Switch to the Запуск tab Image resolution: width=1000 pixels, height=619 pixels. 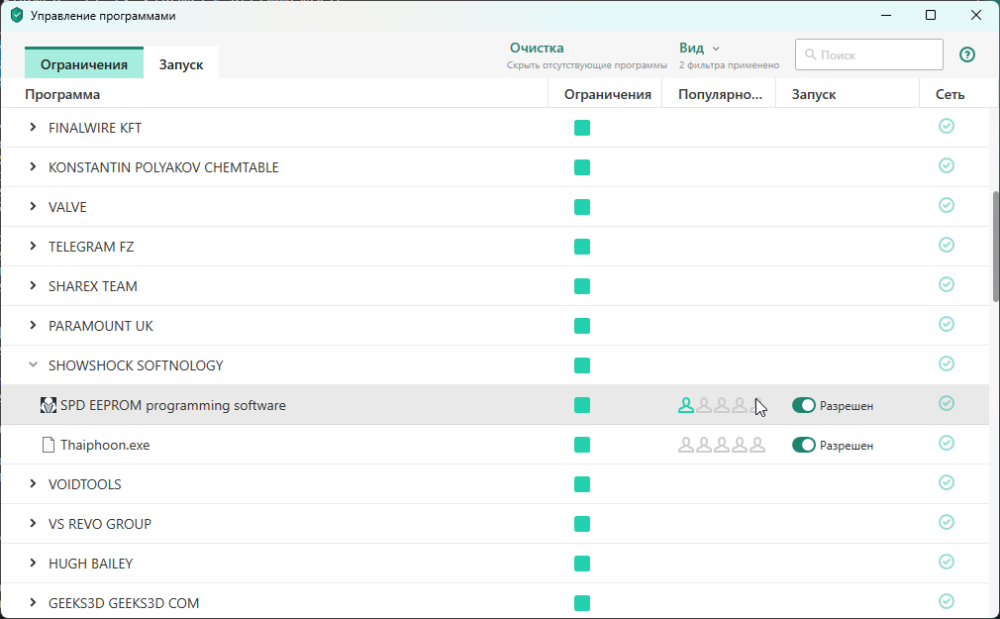click(x=181, y=64)
